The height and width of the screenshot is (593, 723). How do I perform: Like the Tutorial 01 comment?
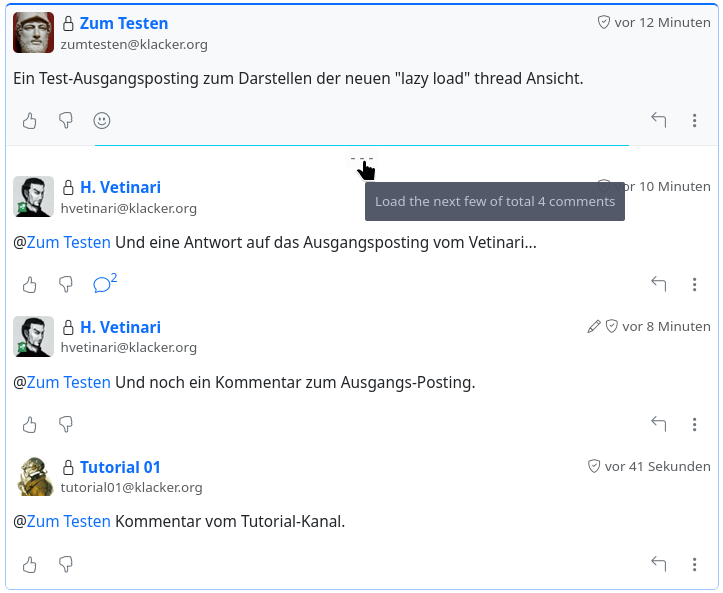click(30, 565)
